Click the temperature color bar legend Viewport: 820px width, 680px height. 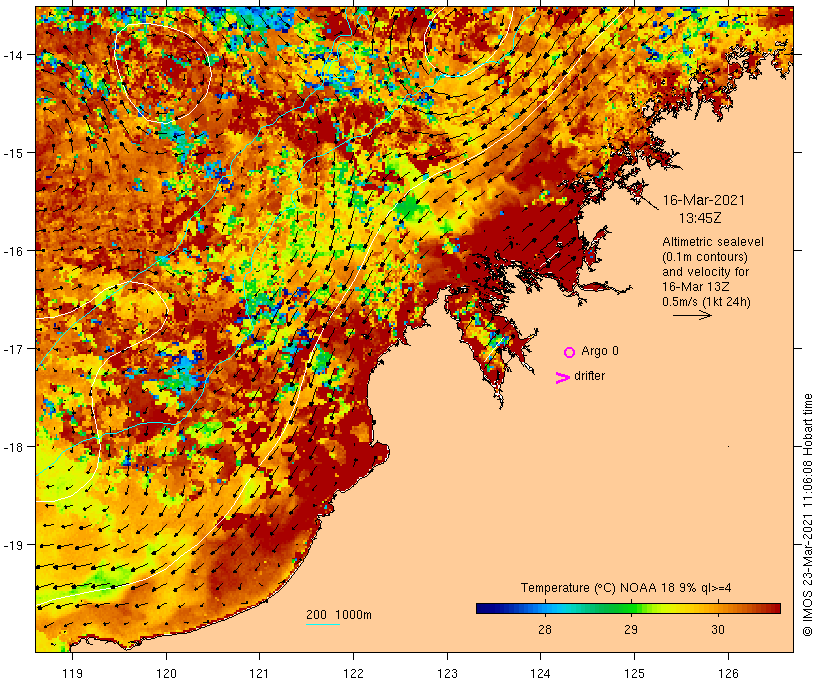628,608
